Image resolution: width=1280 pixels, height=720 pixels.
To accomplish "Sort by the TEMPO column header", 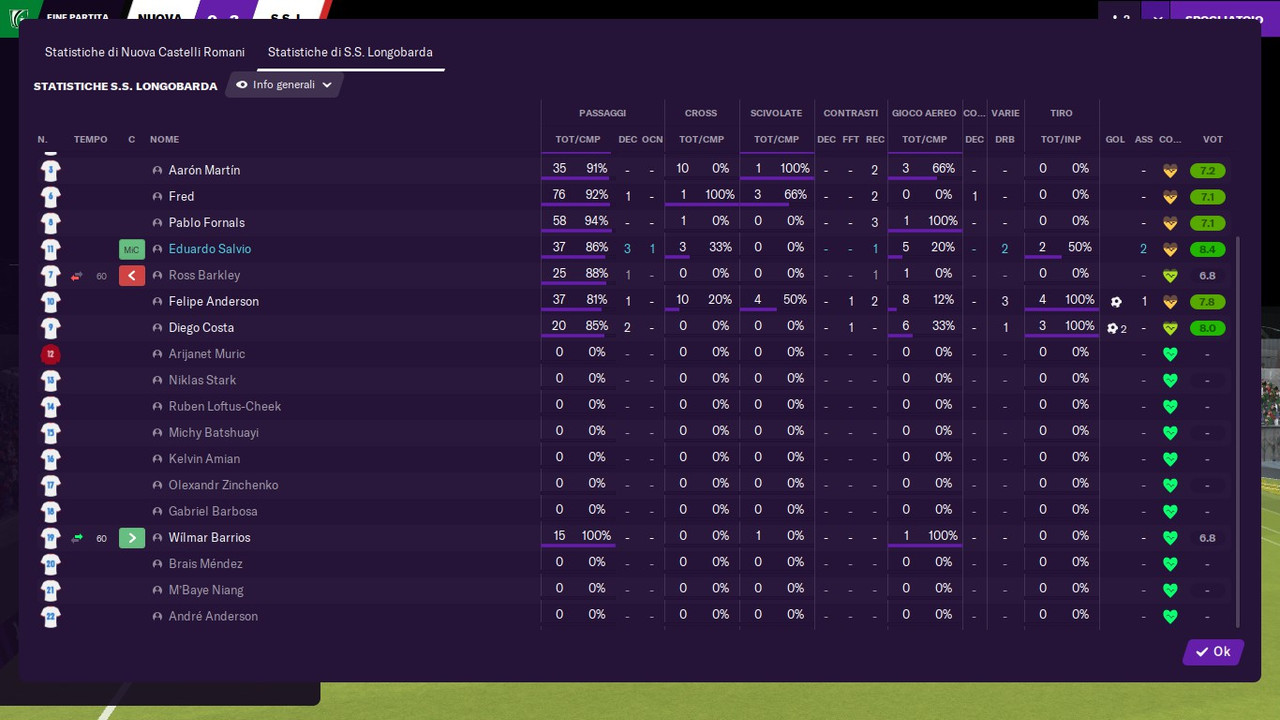I will tap(90, 140).
